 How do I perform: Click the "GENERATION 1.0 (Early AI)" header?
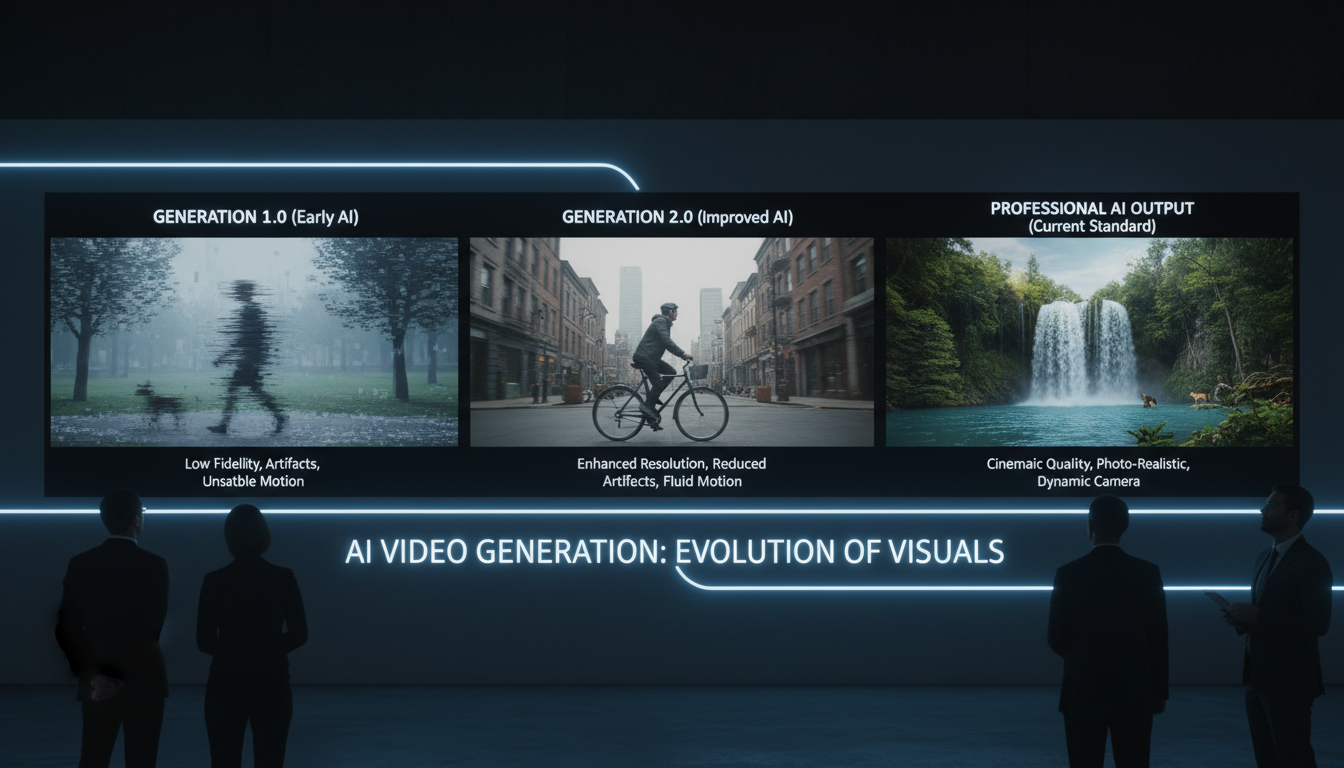[257, 216]
